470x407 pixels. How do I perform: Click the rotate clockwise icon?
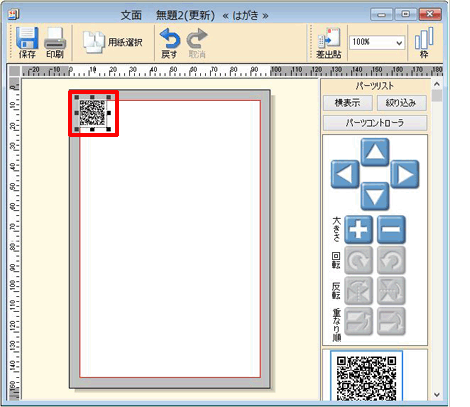tap(358, 260)
